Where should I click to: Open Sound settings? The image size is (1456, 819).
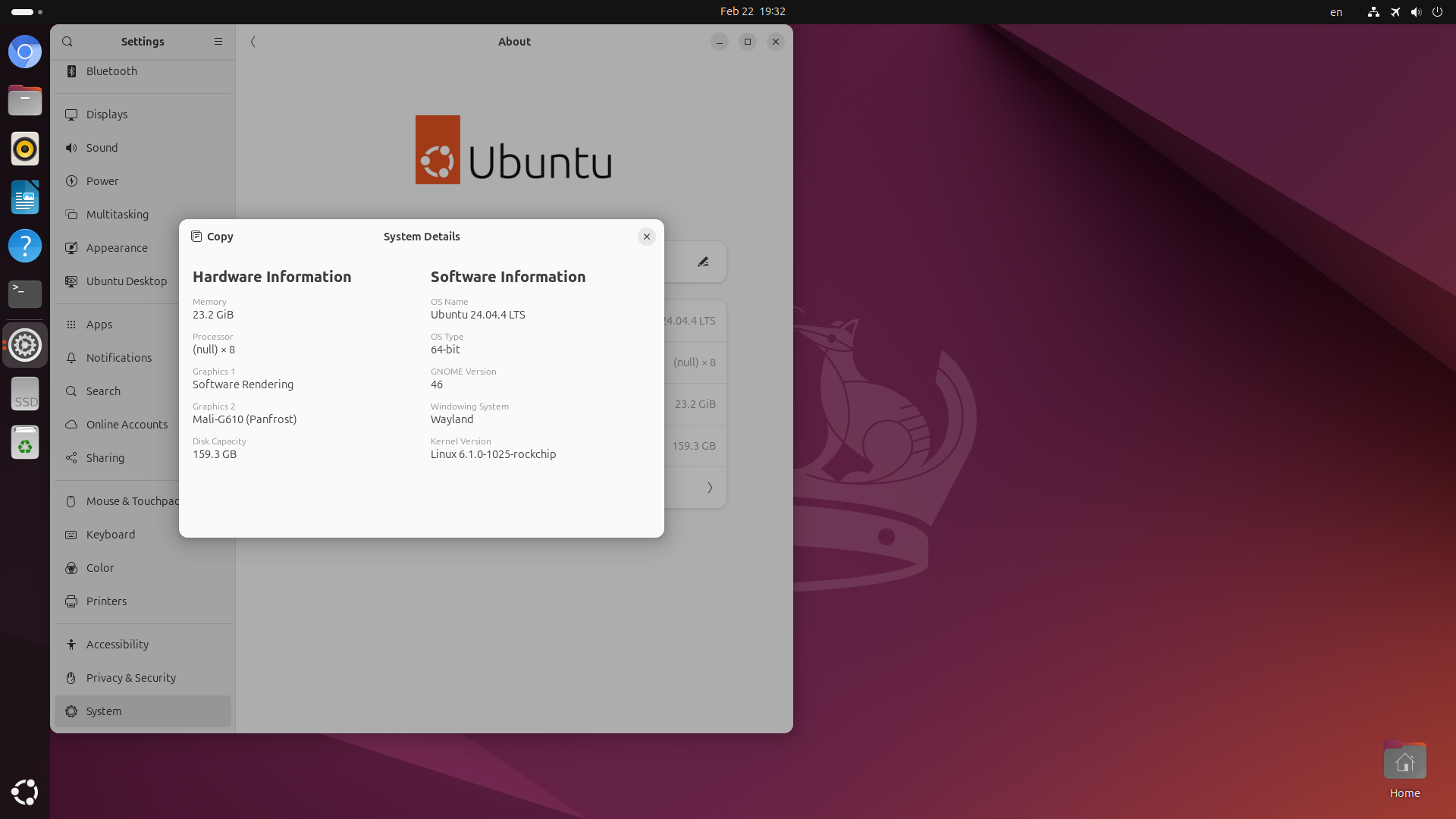click(x=102, y=148)
